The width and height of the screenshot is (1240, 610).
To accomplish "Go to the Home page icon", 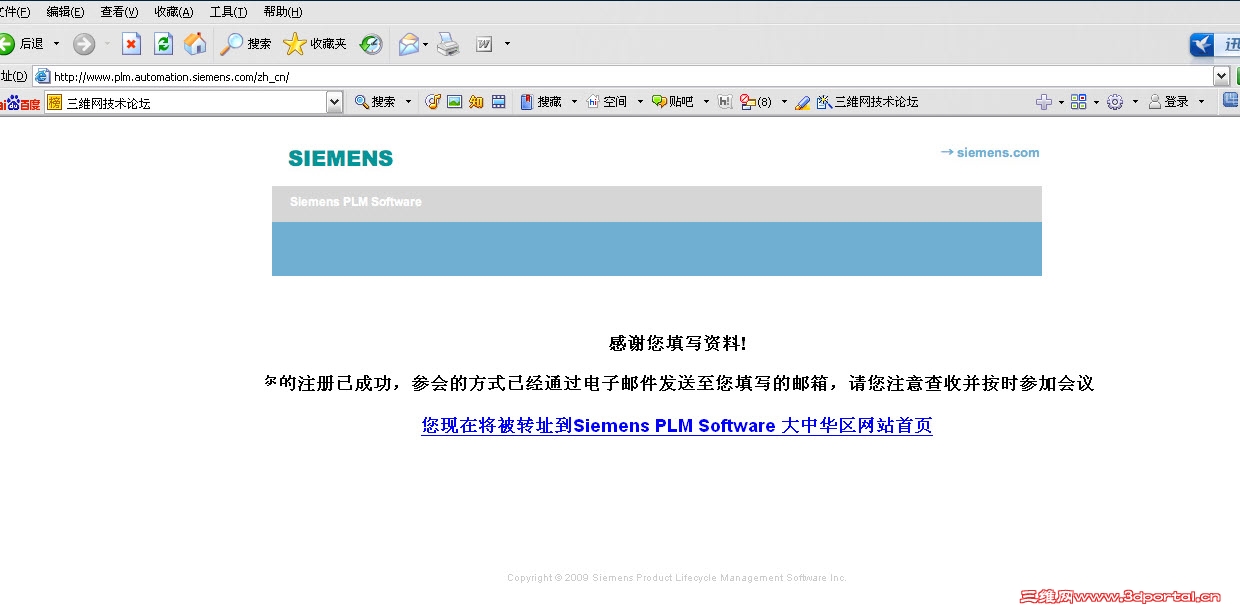I will (x=195, y=44).
